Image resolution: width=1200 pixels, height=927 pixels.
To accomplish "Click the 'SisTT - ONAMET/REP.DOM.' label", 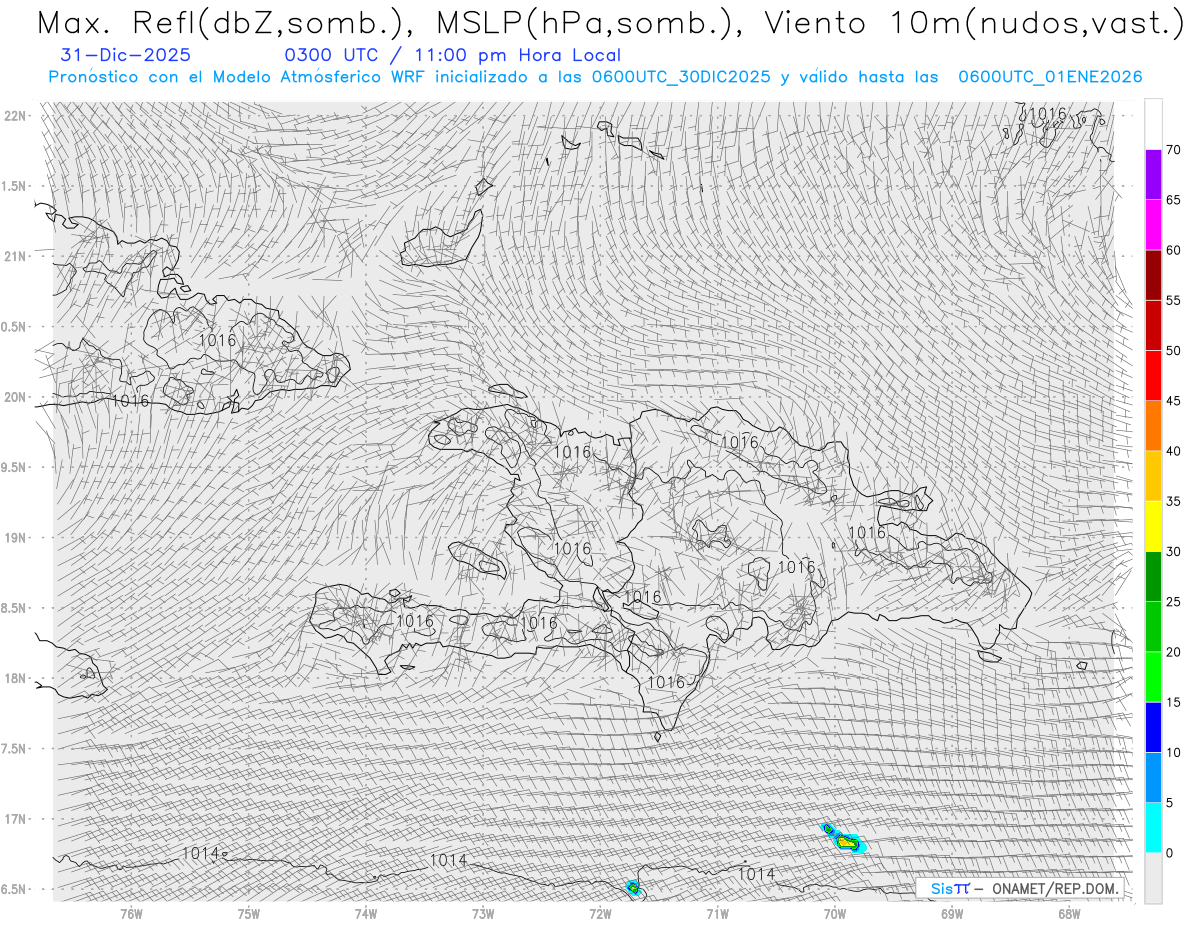I will 1020,888.
